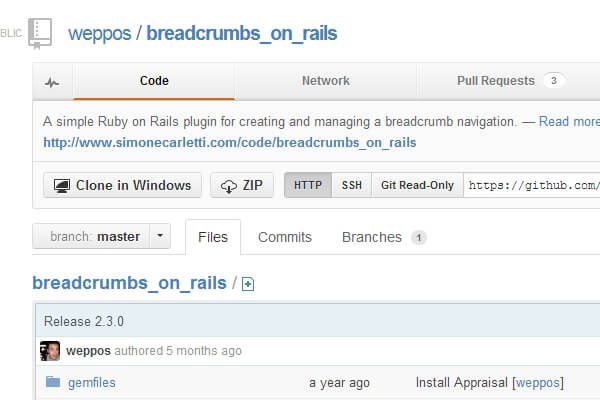Switch to the Commits tab
Viewport: 600px width, 400px height.
click(284, 237)
